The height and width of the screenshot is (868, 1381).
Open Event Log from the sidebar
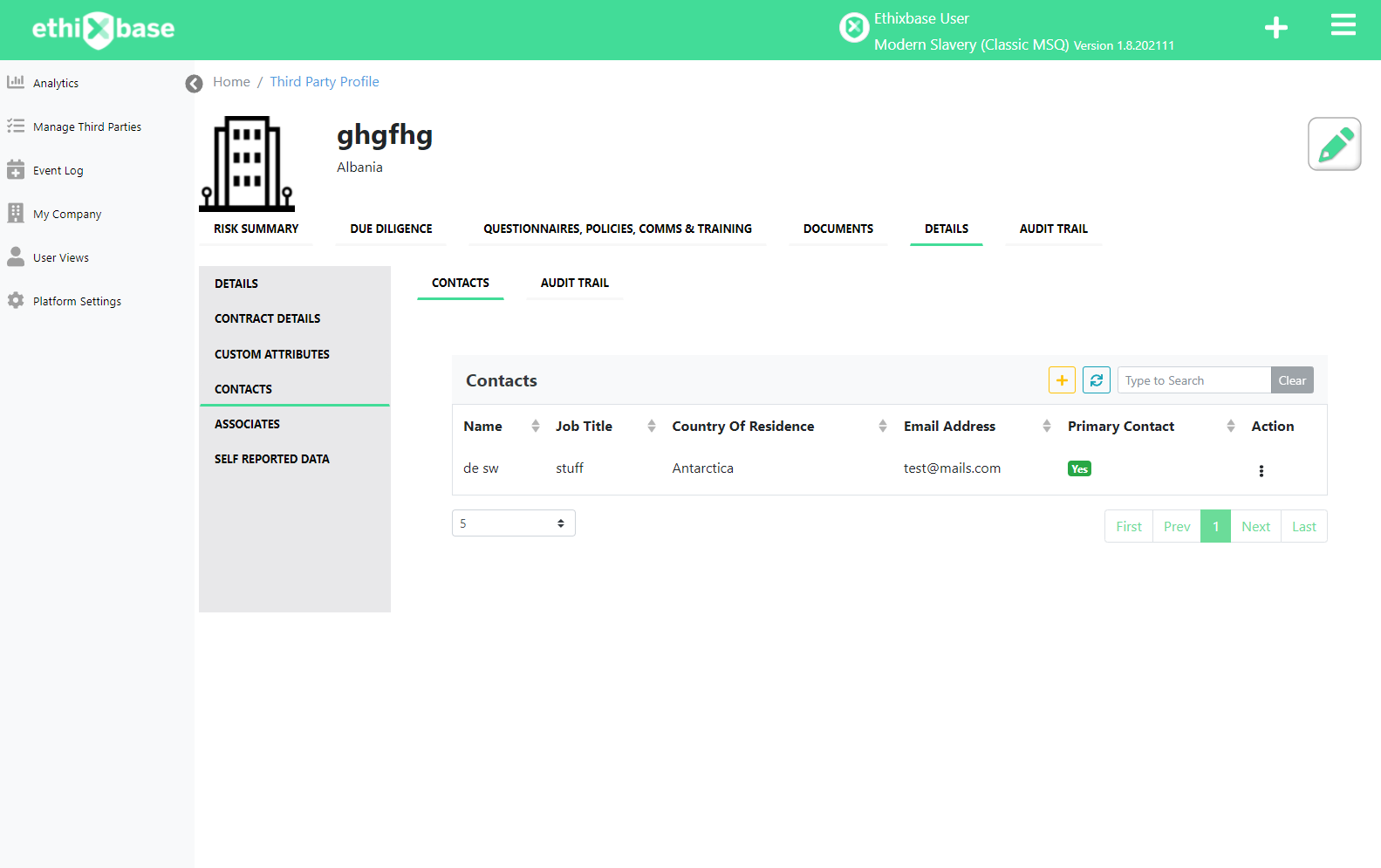(x=58, y=170)
